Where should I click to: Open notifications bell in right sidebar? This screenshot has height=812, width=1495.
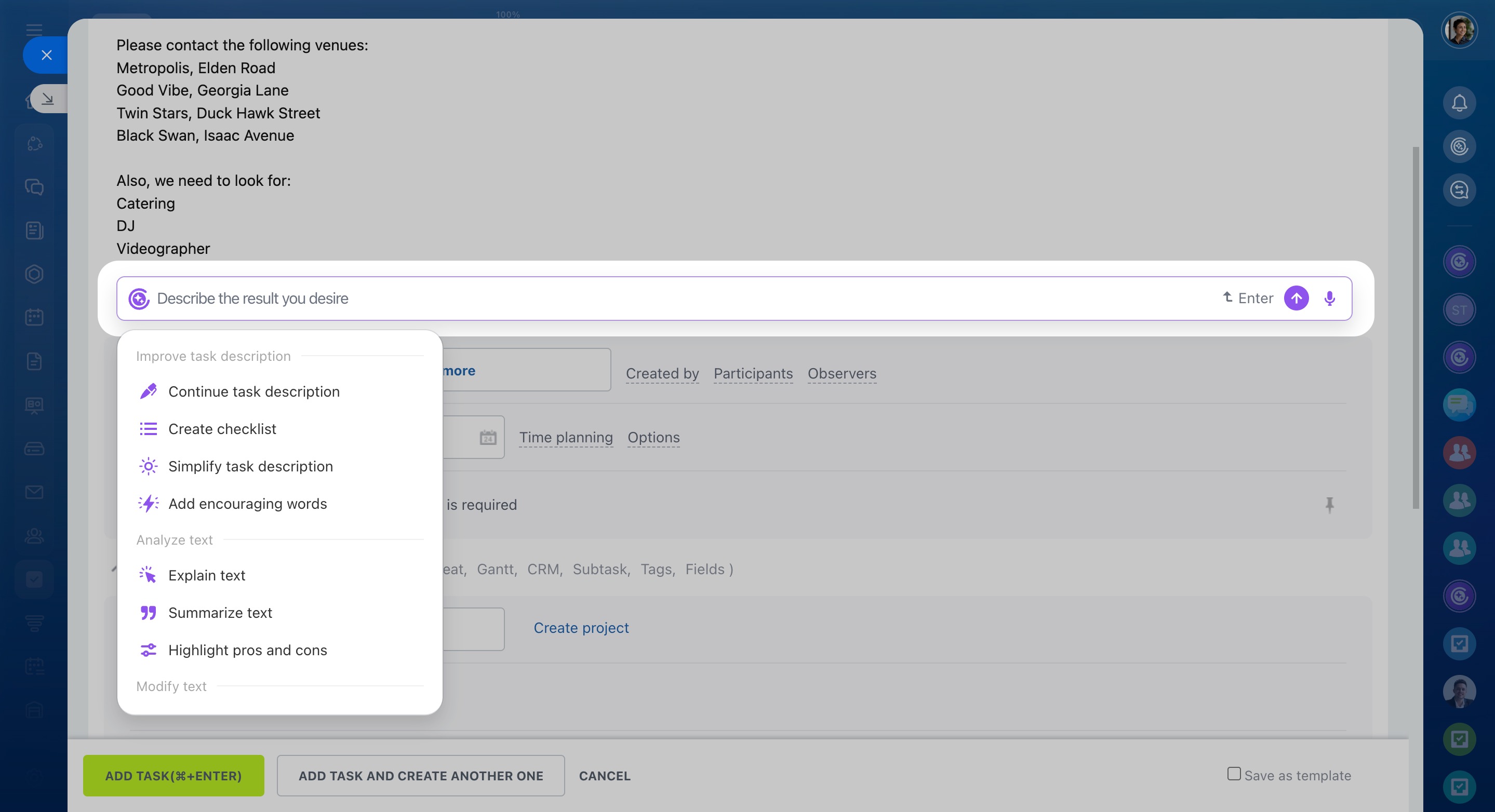tap(1459, 103)
